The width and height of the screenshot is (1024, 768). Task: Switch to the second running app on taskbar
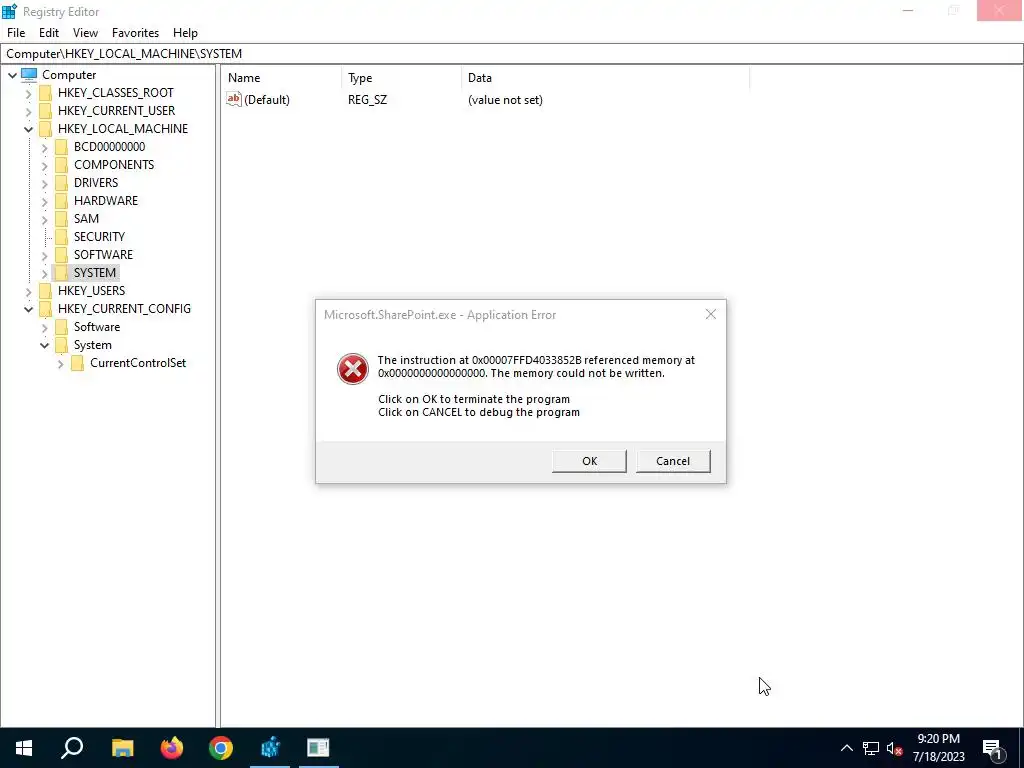(319, 748)
